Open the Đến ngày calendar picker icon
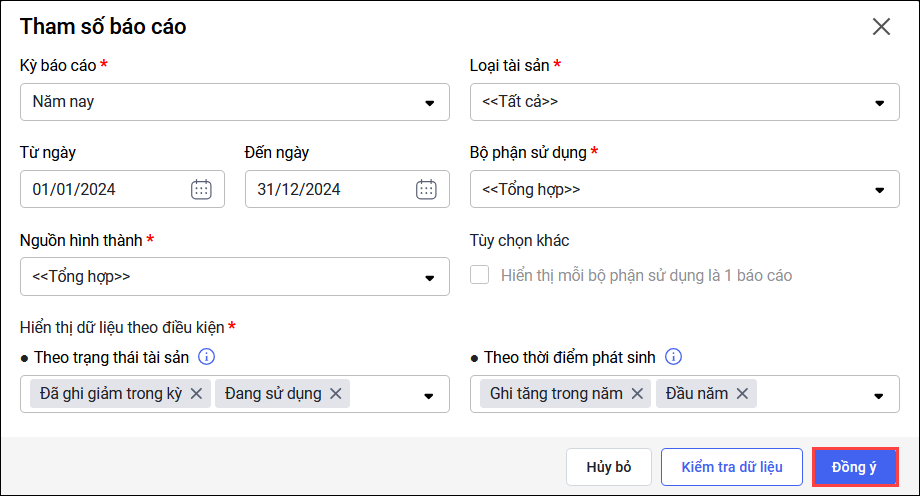Viewport: 920px width, 496px height. [x=426, y=189]
